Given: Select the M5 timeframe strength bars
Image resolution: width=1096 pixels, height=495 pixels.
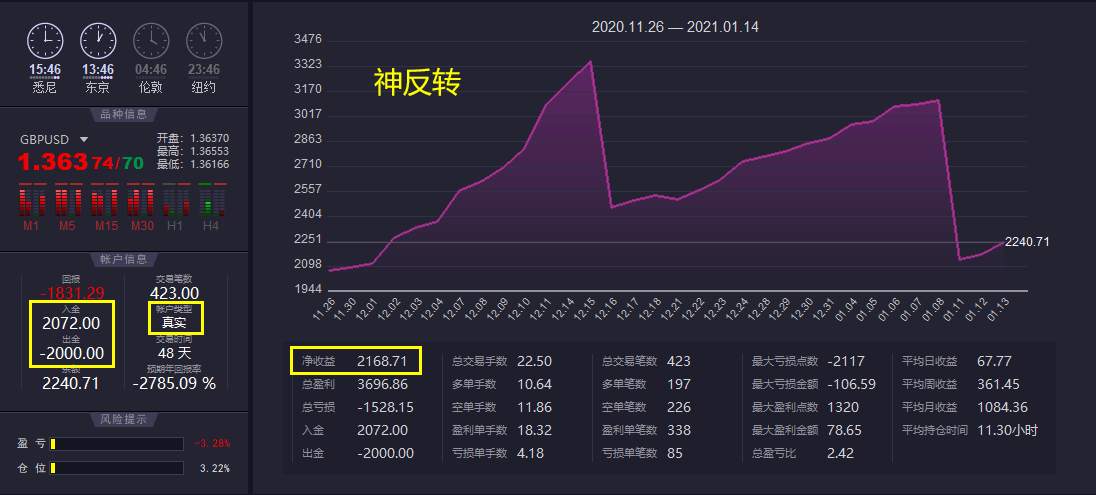Looking at the screenshot, I should (68, 201).
